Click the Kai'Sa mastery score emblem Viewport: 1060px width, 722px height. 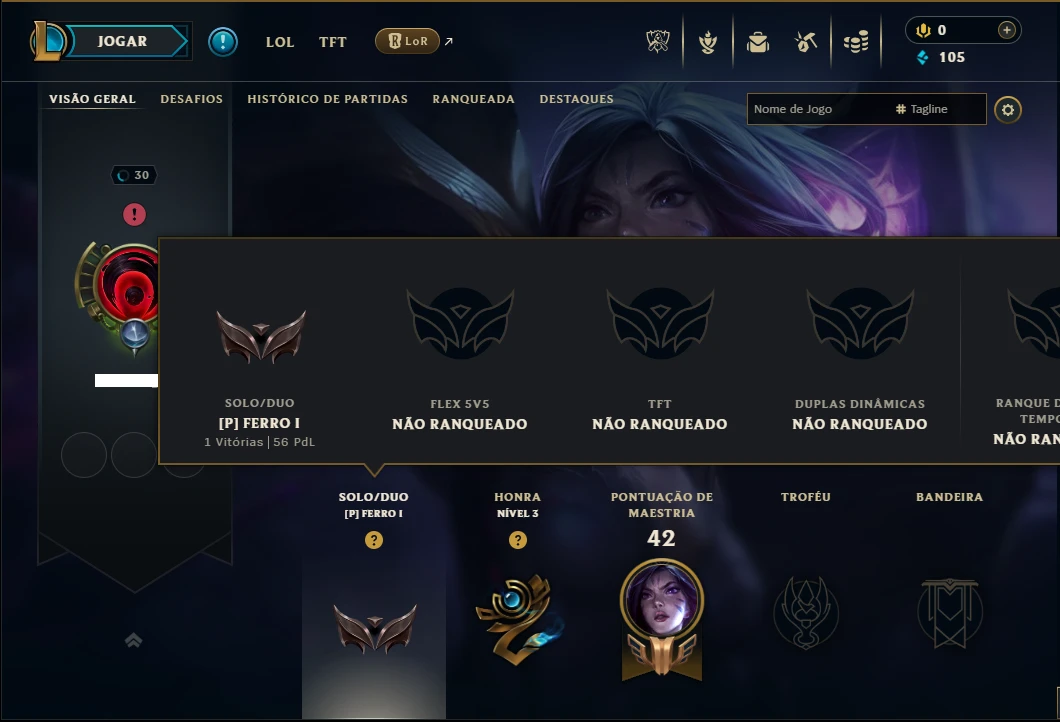pos(662,619)
